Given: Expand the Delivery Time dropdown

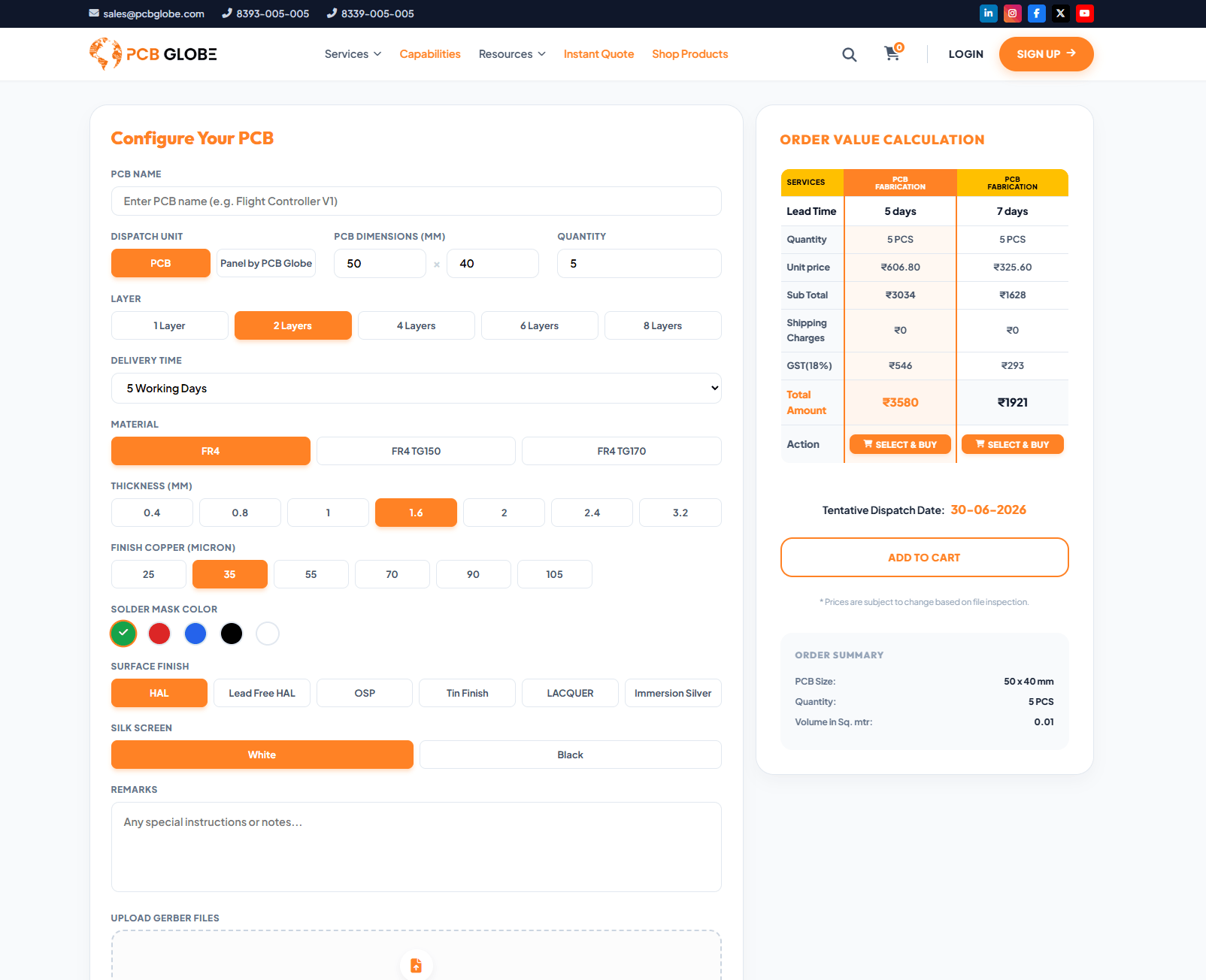Looking at the screenshot, I should point(416,389).
